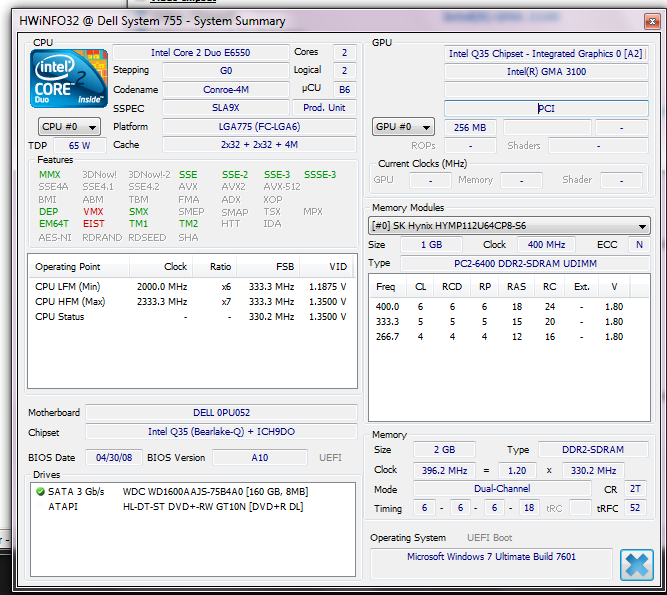Click the green SATA drive status icon

pos(40,492)
